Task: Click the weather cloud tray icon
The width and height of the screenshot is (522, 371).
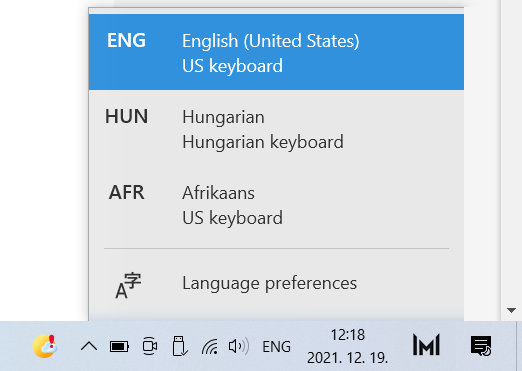Action: (45, 346)
